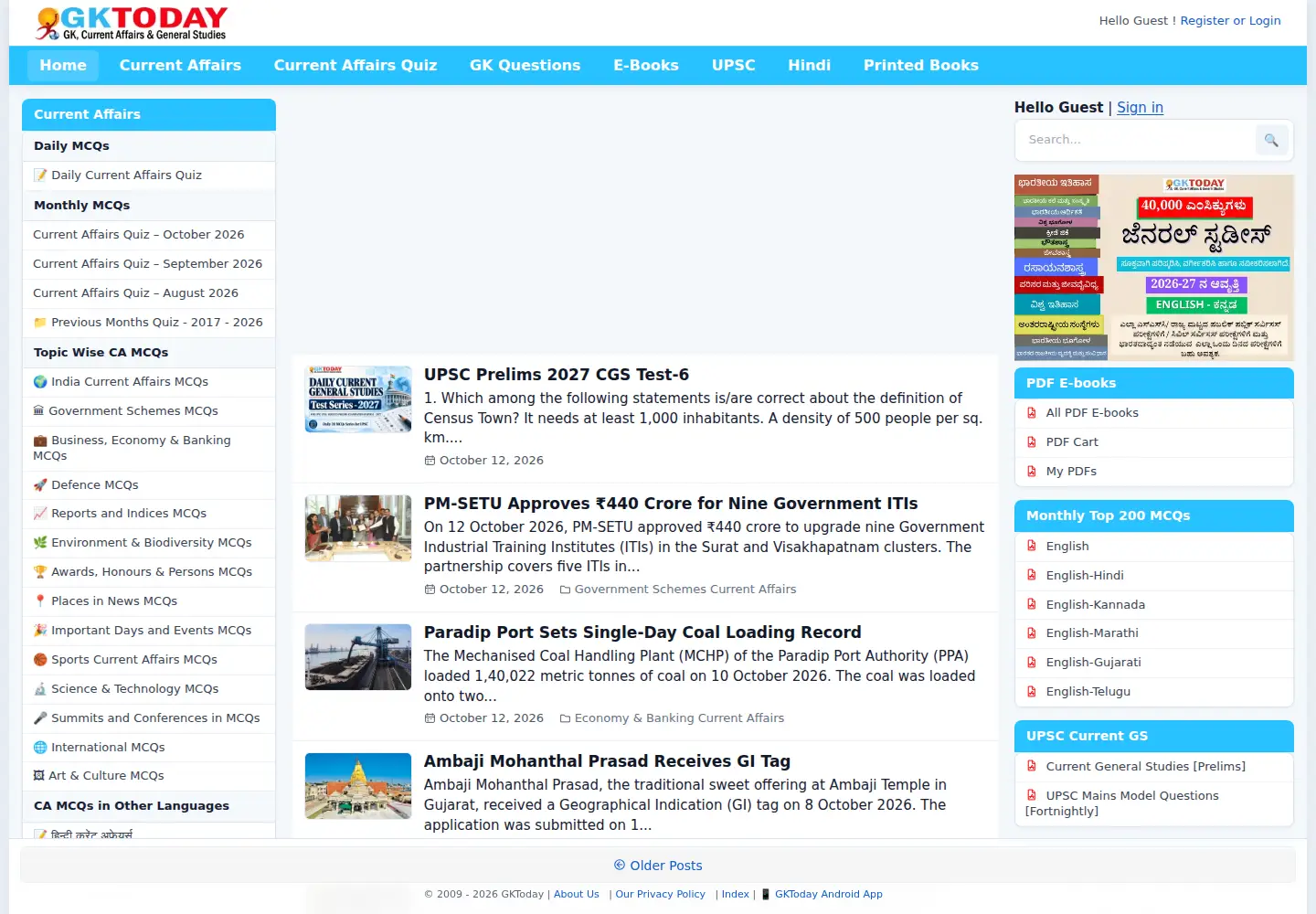This screenshot has width=1316, height=914.
Task: Click in the Search input field
Action: (x=1135, y=140)
